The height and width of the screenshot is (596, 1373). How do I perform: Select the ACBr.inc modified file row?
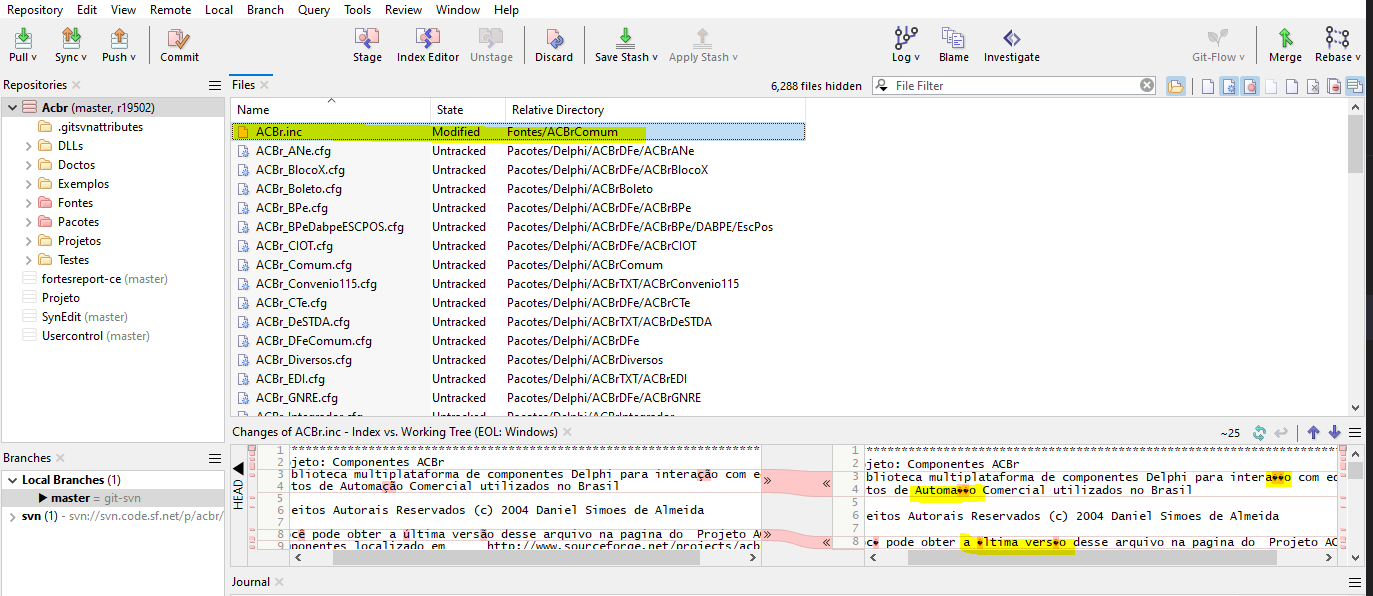(x=518, y=132)
